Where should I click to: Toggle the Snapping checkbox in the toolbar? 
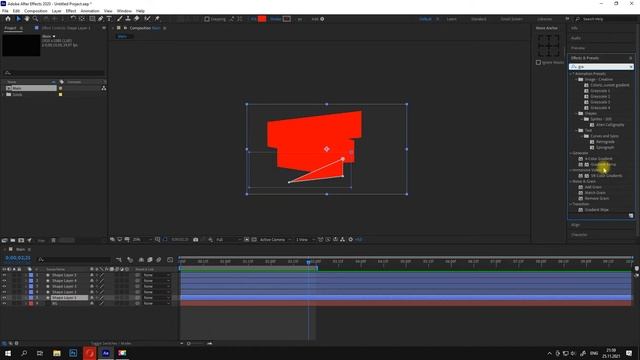coord(207,19)
